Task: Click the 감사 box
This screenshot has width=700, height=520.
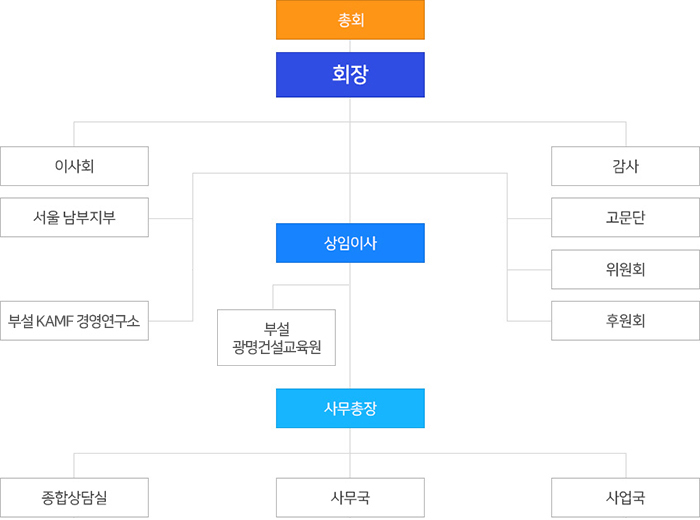Action: coord(625,166)
